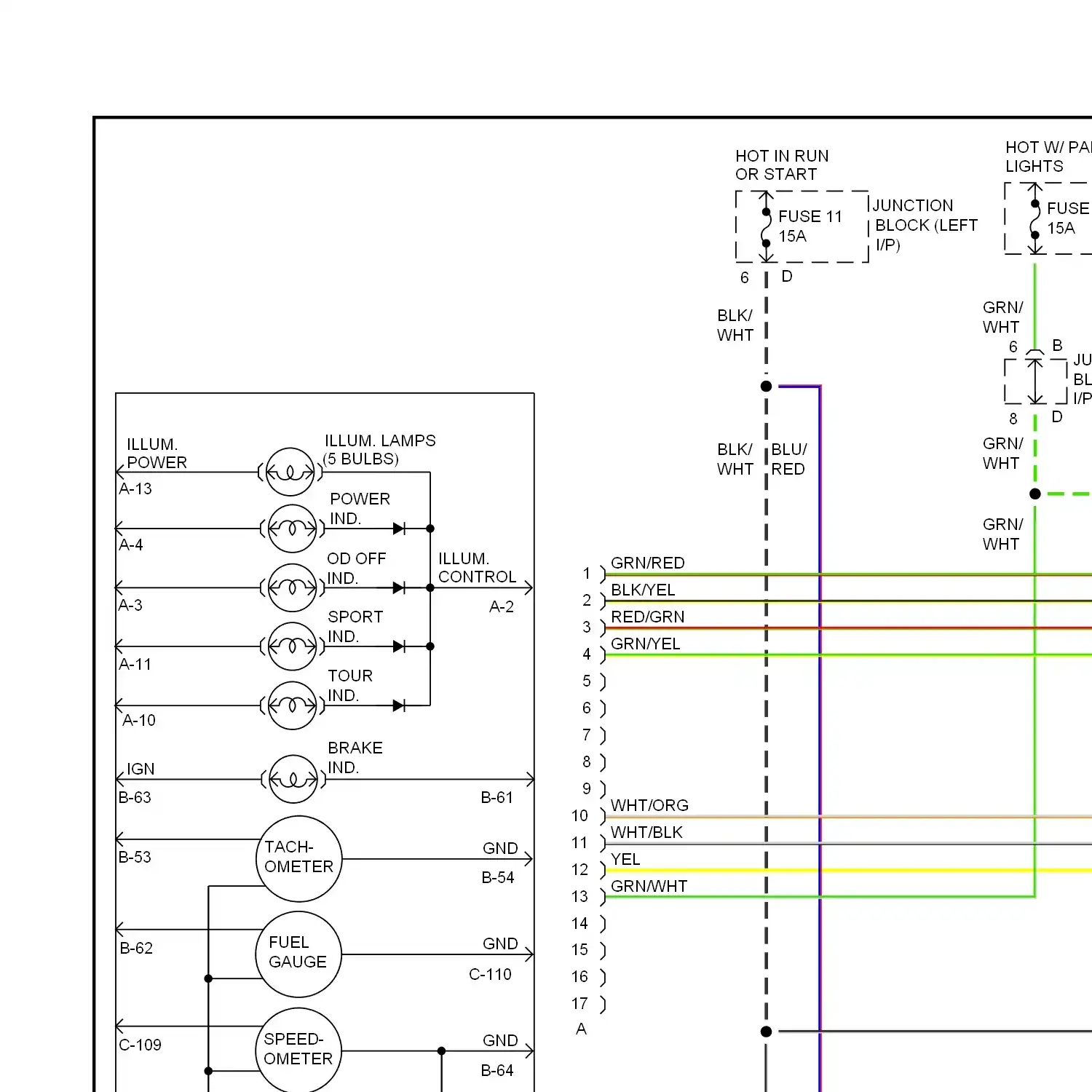The height and width of the screenshot is (1092, 1092).
Task: Click the IGN label
Action: tap(141, 769)
